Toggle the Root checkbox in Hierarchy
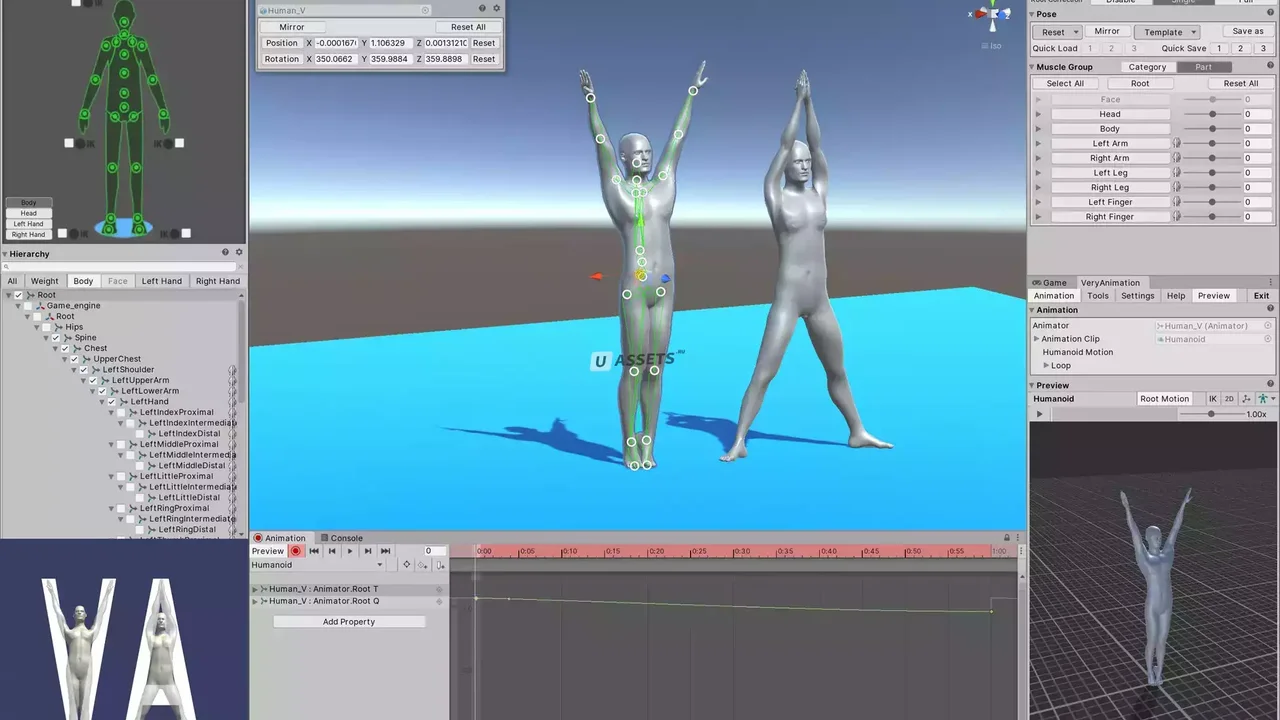1280x720 pixels. pos(18,295)
